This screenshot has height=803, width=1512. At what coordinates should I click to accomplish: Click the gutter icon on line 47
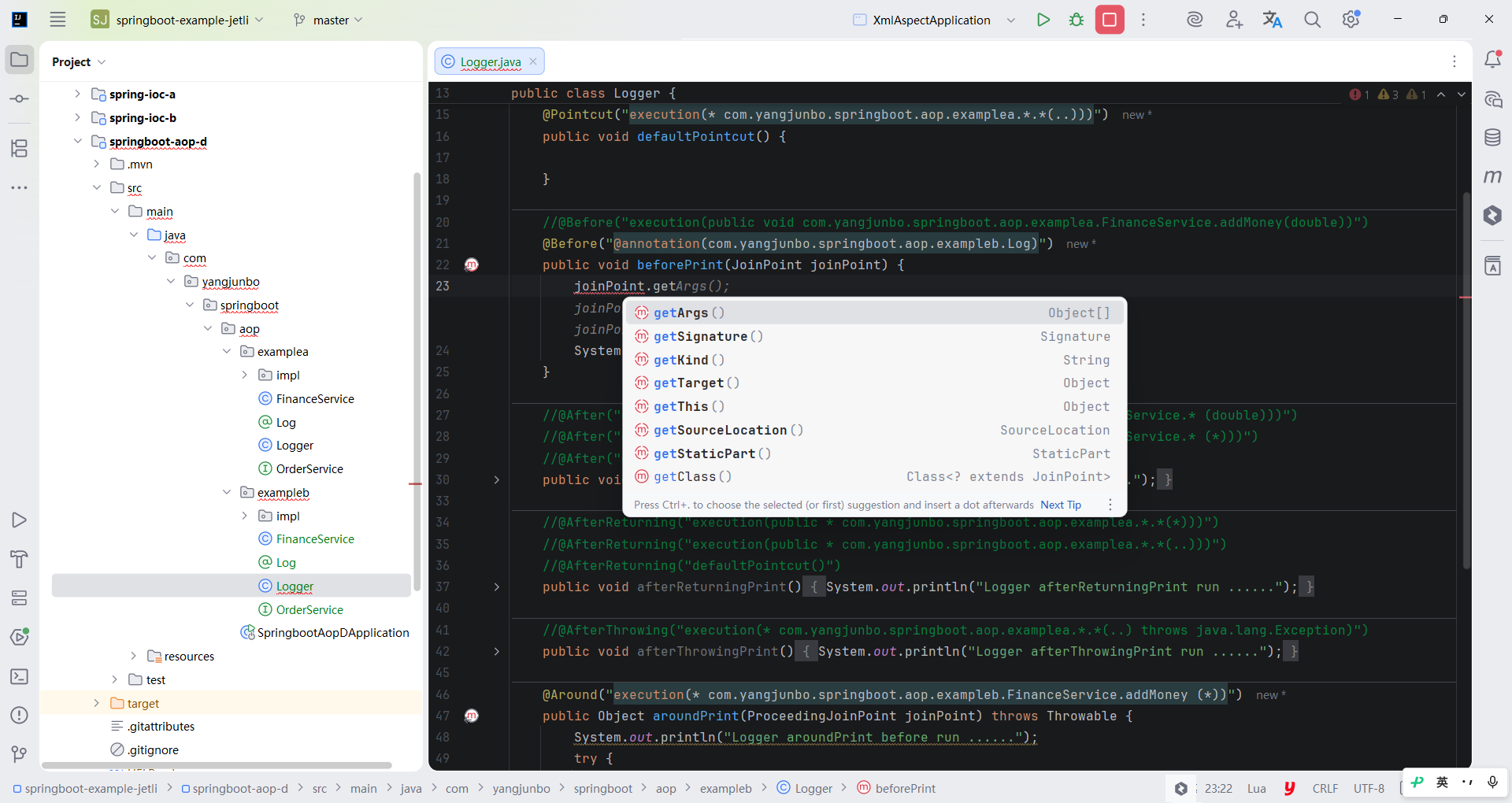click(x=471, y=716)
